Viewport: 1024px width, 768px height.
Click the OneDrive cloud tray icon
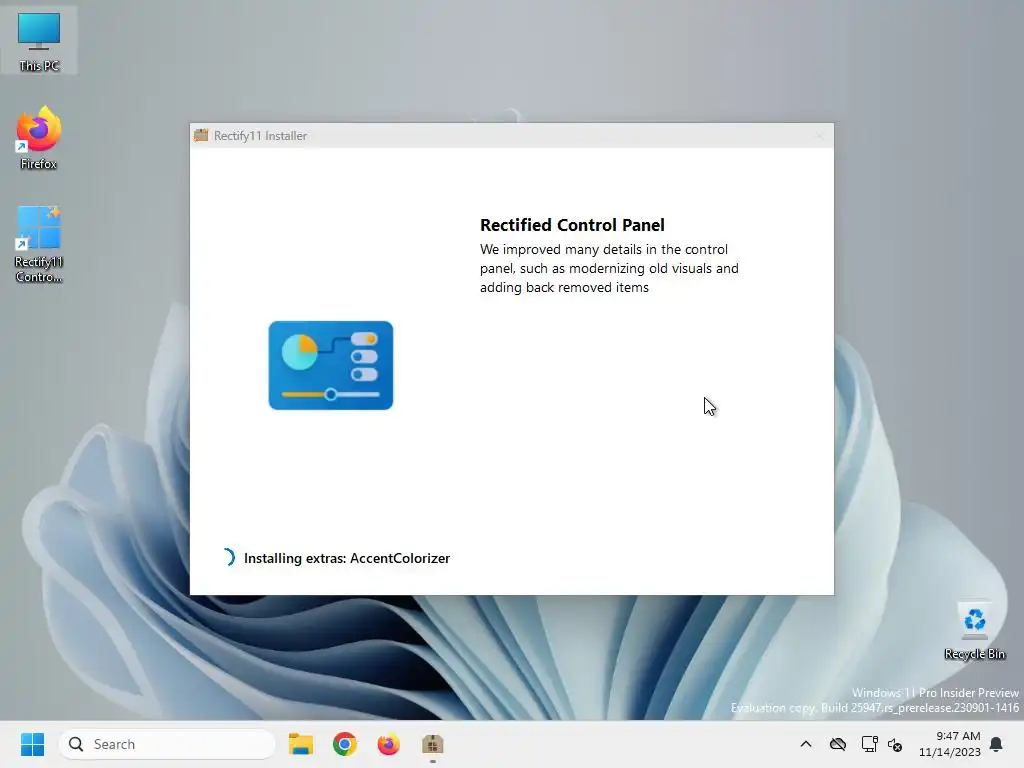pos(838,744)
